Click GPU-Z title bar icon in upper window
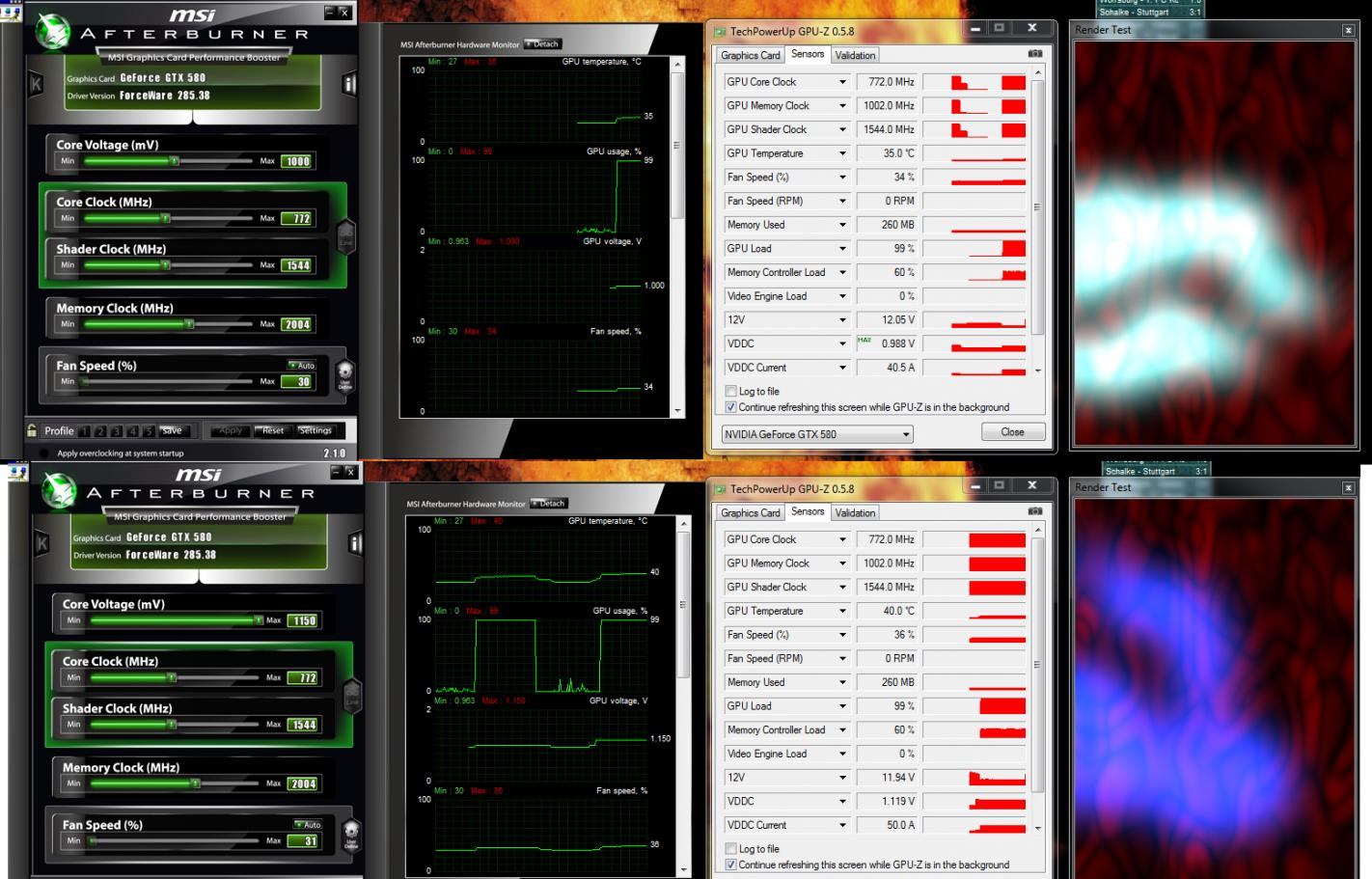The image size is (1372, 879). pyautogui.click(x=720, y=32)
